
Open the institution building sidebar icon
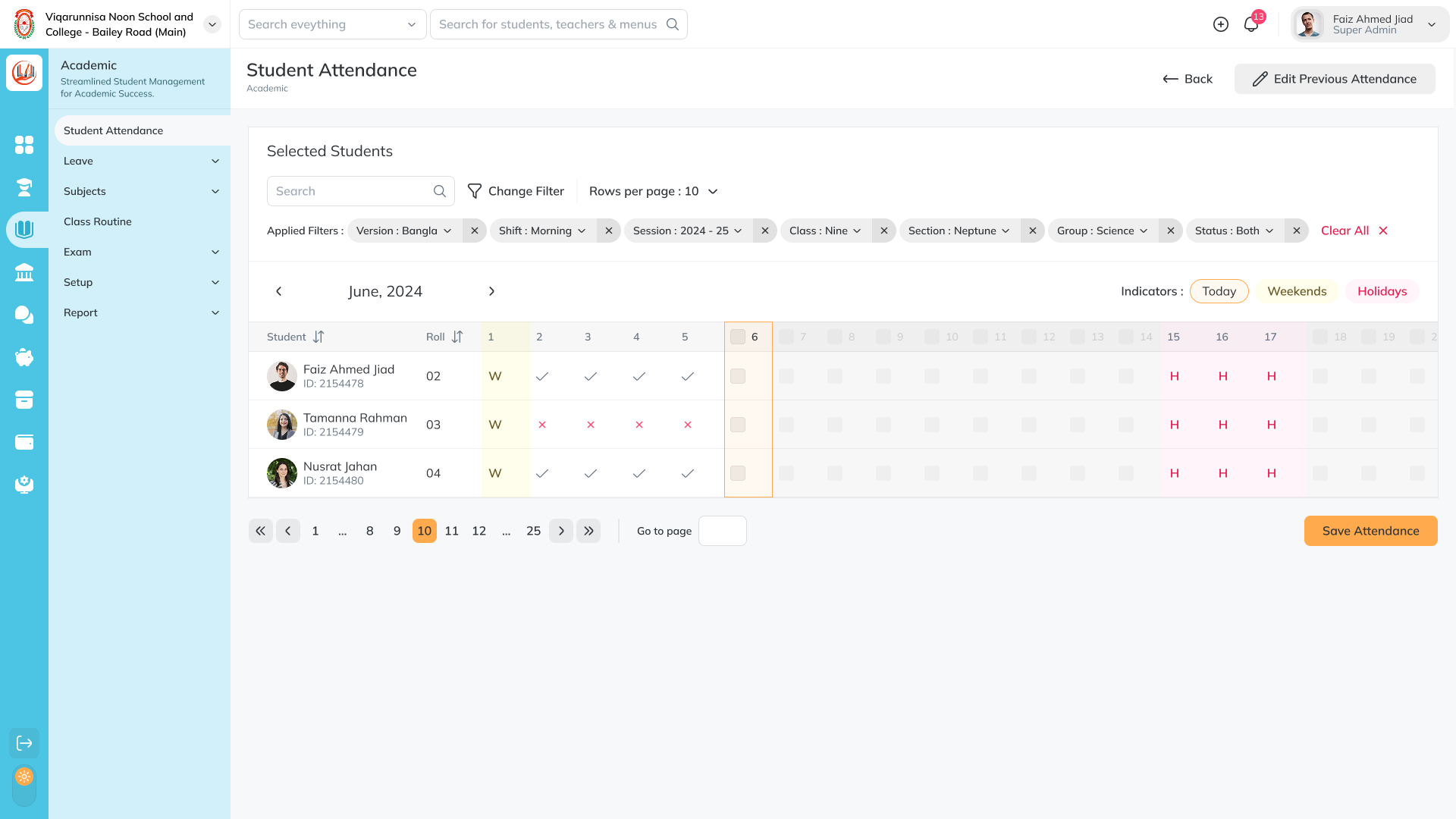[24, 272]
